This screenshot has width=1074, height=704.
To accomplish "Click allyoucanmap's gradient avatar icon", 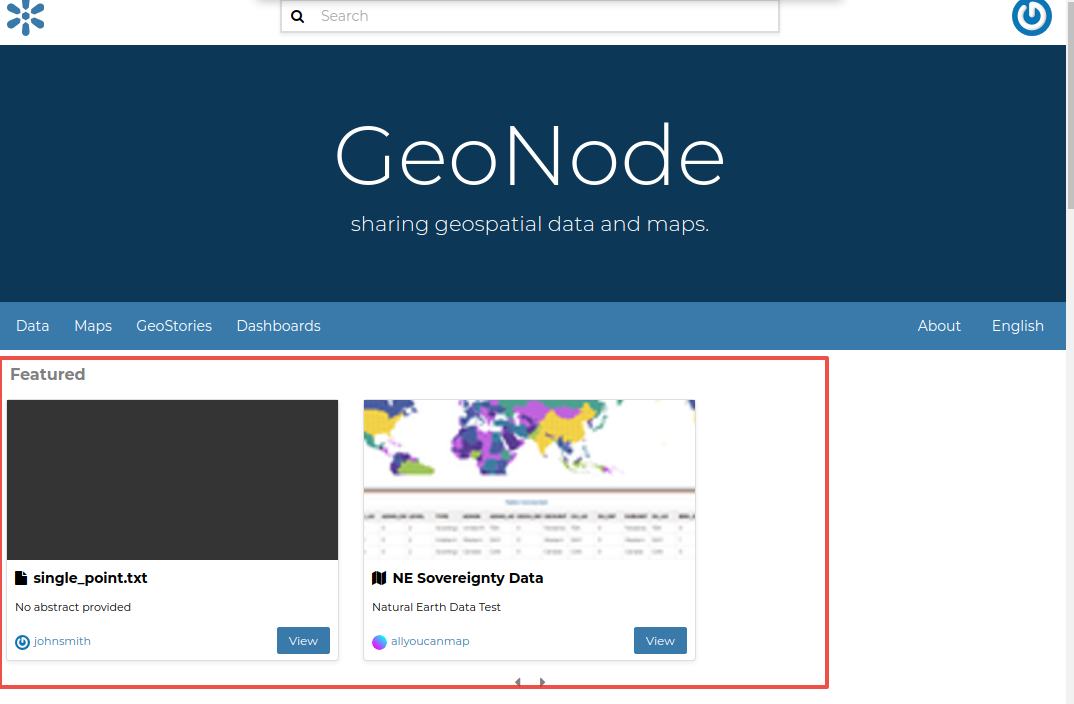I will coord(379,641).
